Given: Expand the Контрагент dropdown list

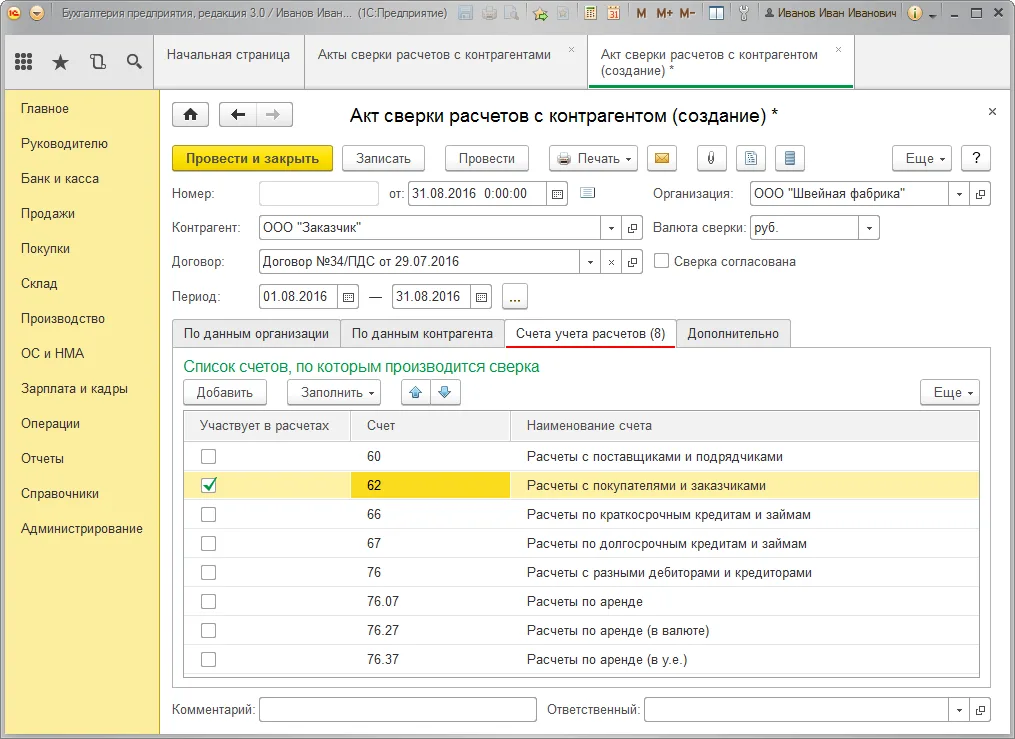Looking at the screenshot, I should pyautogui.click(x=610, y=228).
